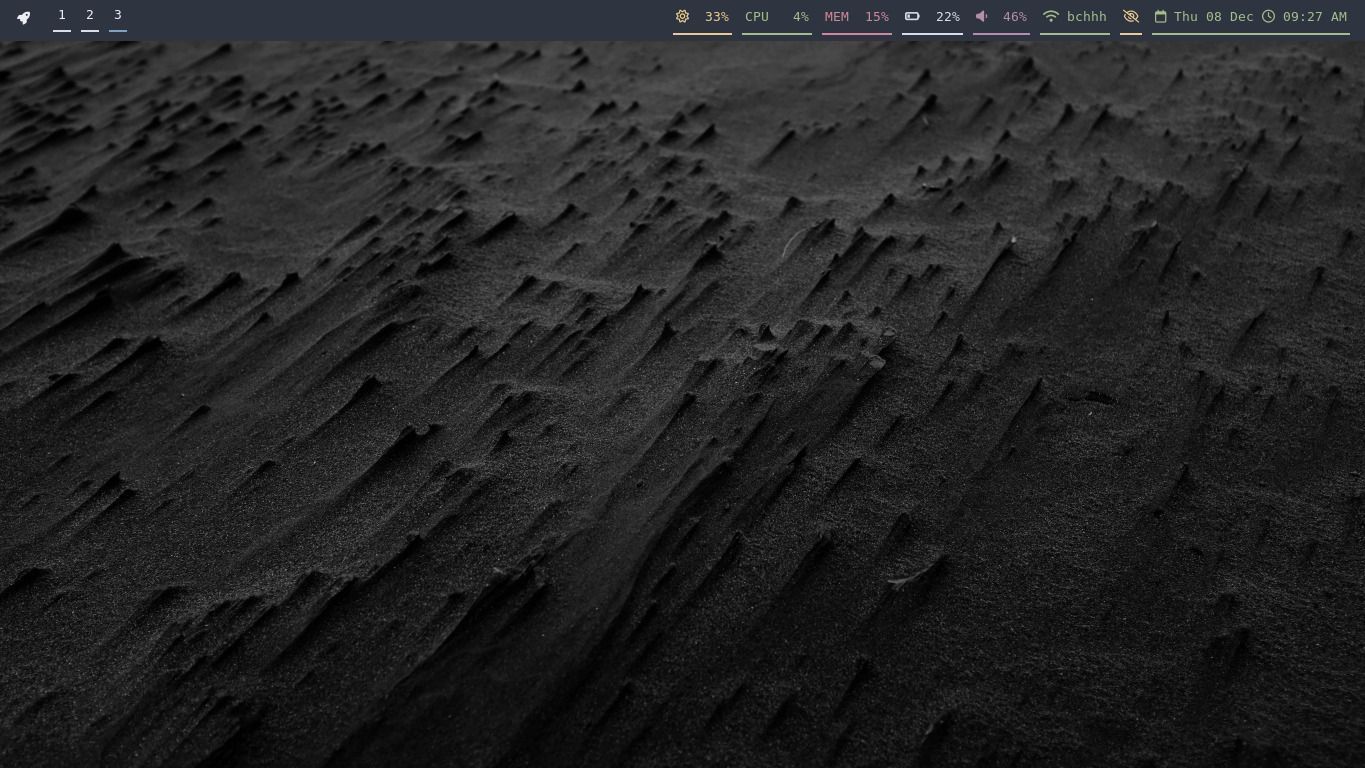1365x768 pixels.
Task: Toggle do-not-disturb via the crossed-eye indicator
Action: [x=1130, y=16]
